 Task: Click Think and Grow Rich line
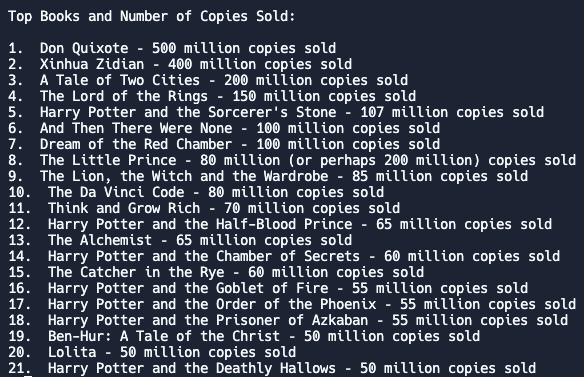pyautogui.click(x=204, y=209)
